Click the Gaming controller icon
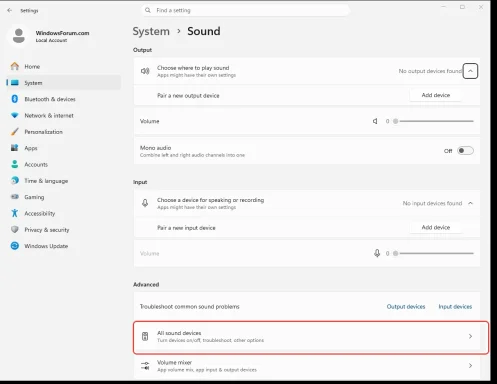 (15, 197)
